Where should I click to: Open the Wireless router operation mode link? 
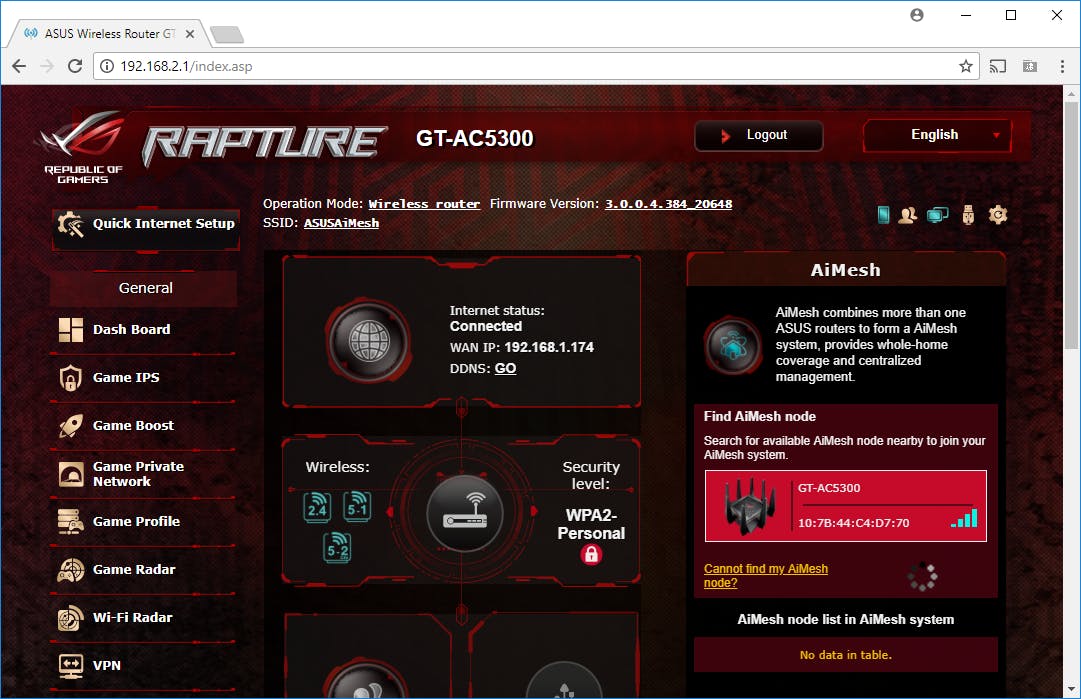click(424, 204)
